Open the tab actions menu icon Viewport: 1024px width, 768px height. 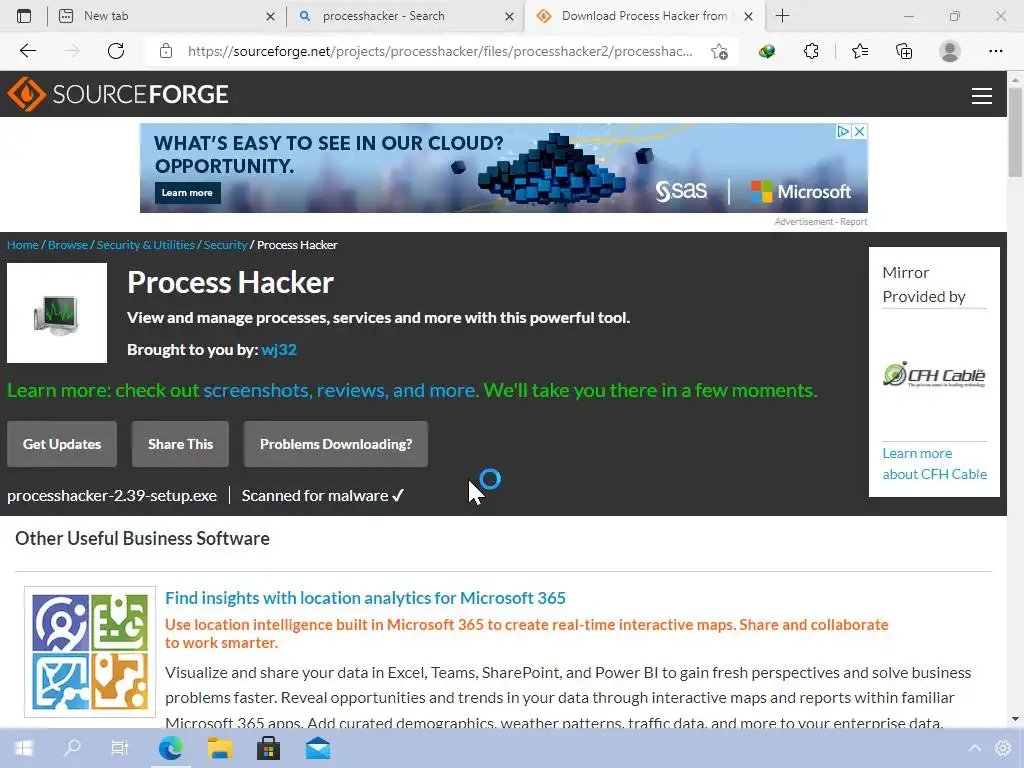coord(24,16)
